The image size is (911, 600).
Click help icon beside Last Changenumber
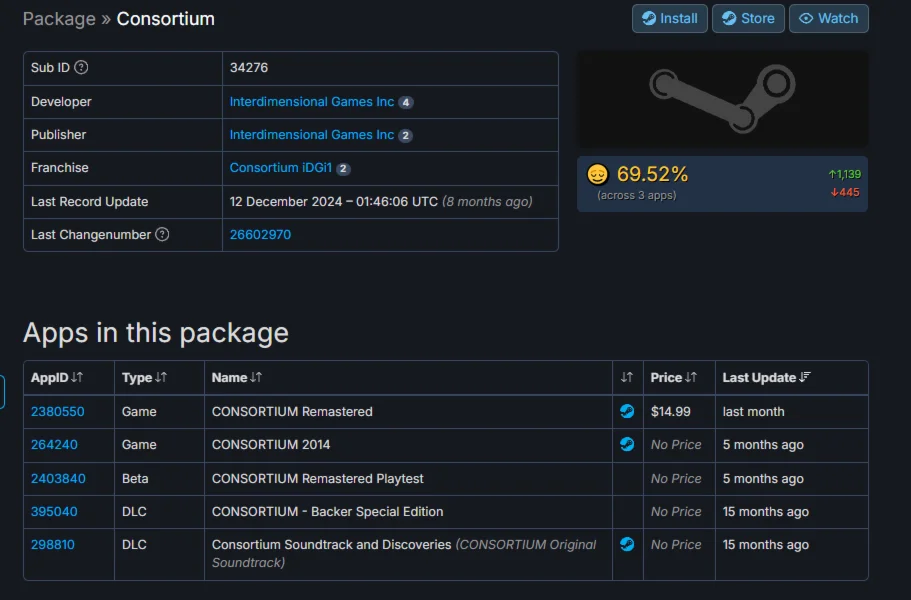[x=162, y=234]
